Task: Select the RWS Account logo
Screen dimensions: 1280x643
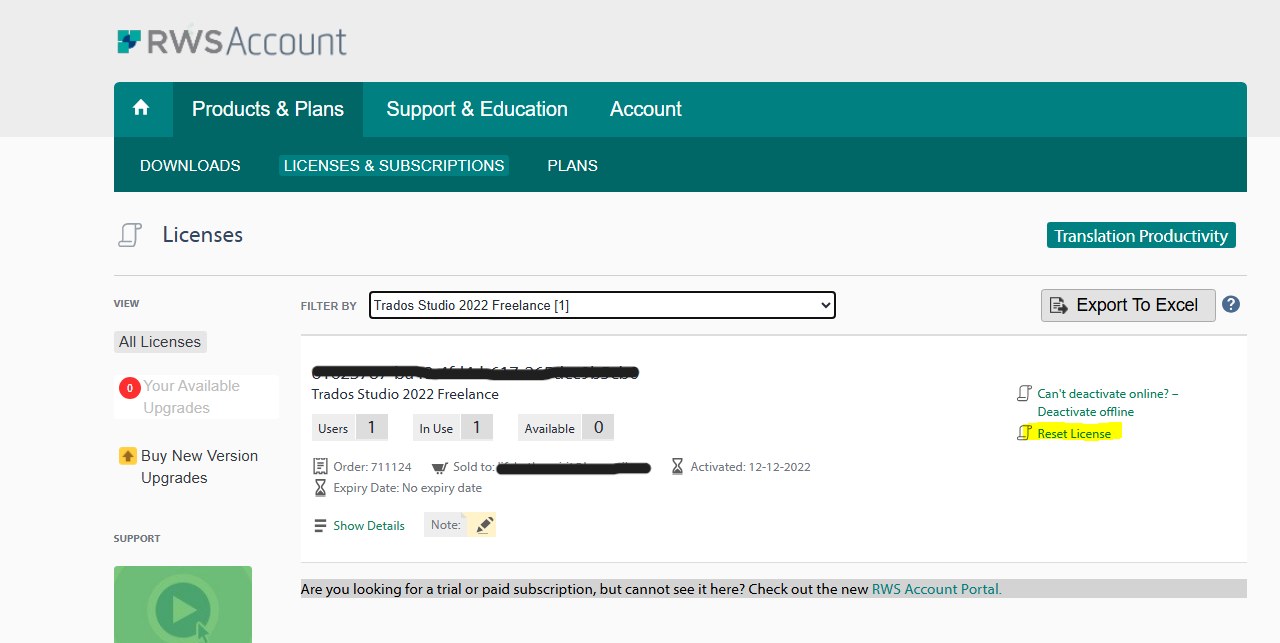Action: point(231,41)
